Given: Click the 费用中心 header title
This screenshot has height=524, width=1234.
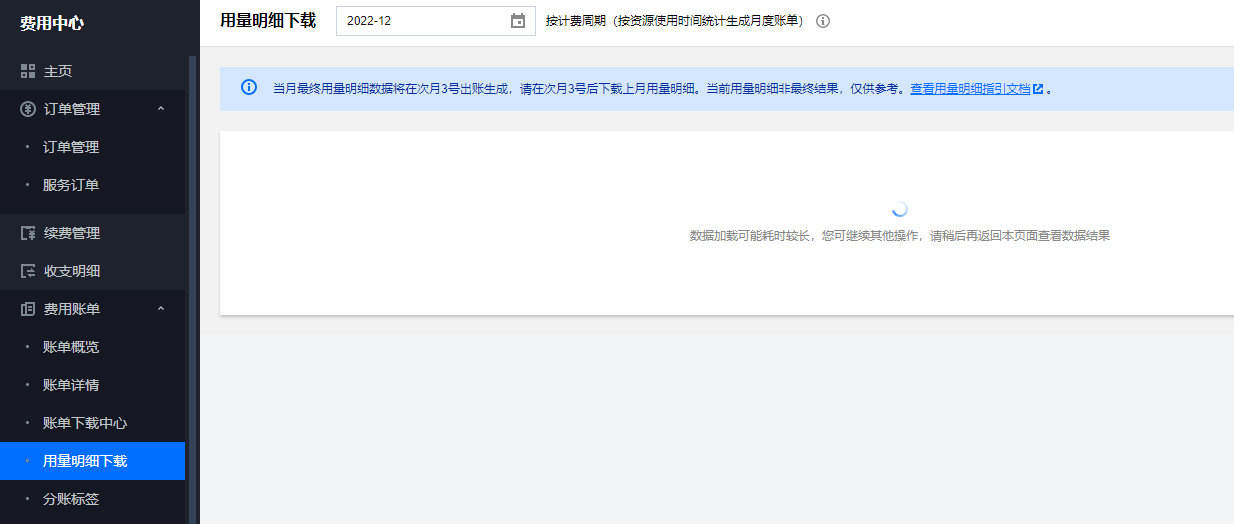Looking at the screenshot, I should [52, 23].
